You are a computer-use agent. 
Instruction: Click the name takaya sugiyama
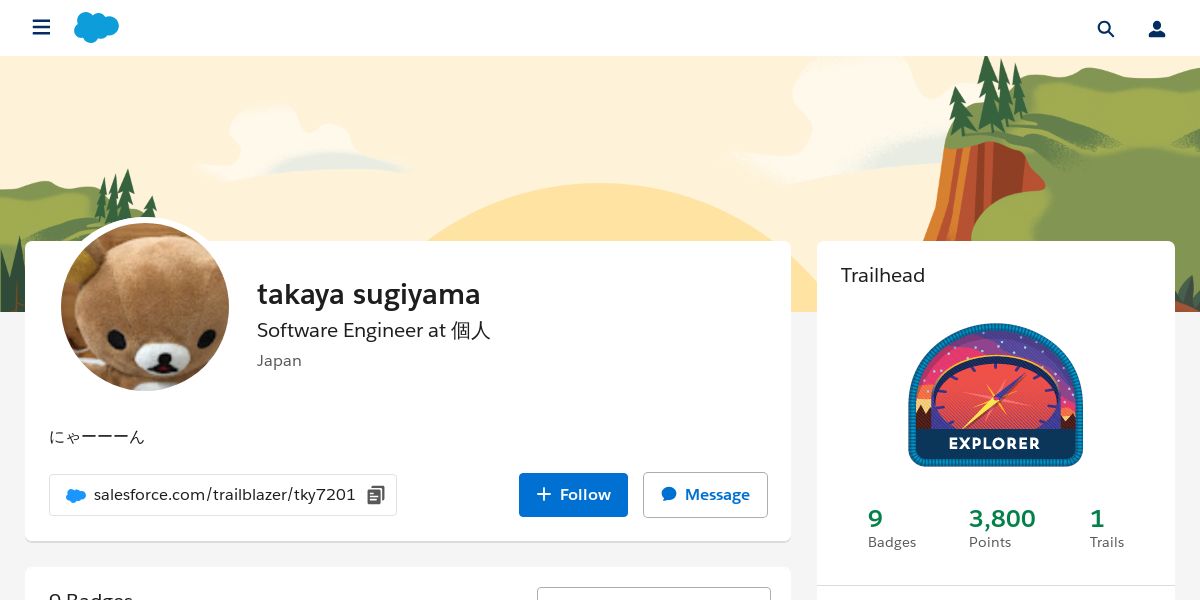pos(368,294)
